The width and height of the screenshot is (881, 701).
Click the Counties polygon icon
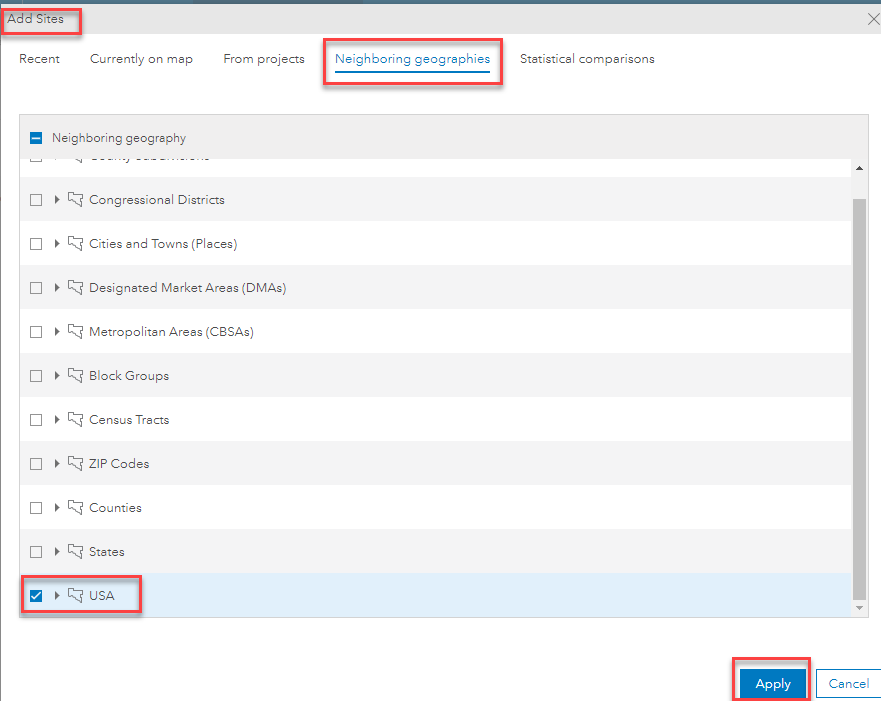(x=75, y=507)
